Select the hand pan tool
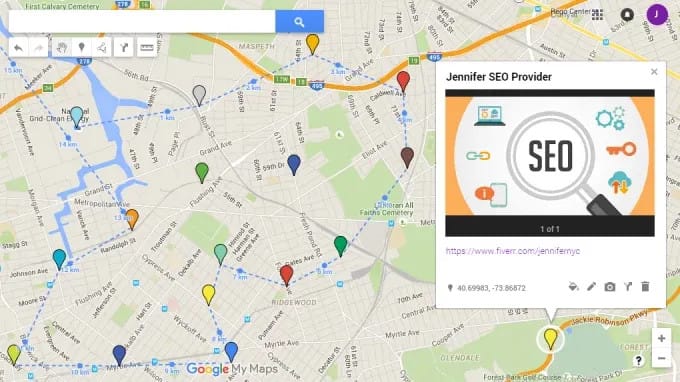 point(62,48)
